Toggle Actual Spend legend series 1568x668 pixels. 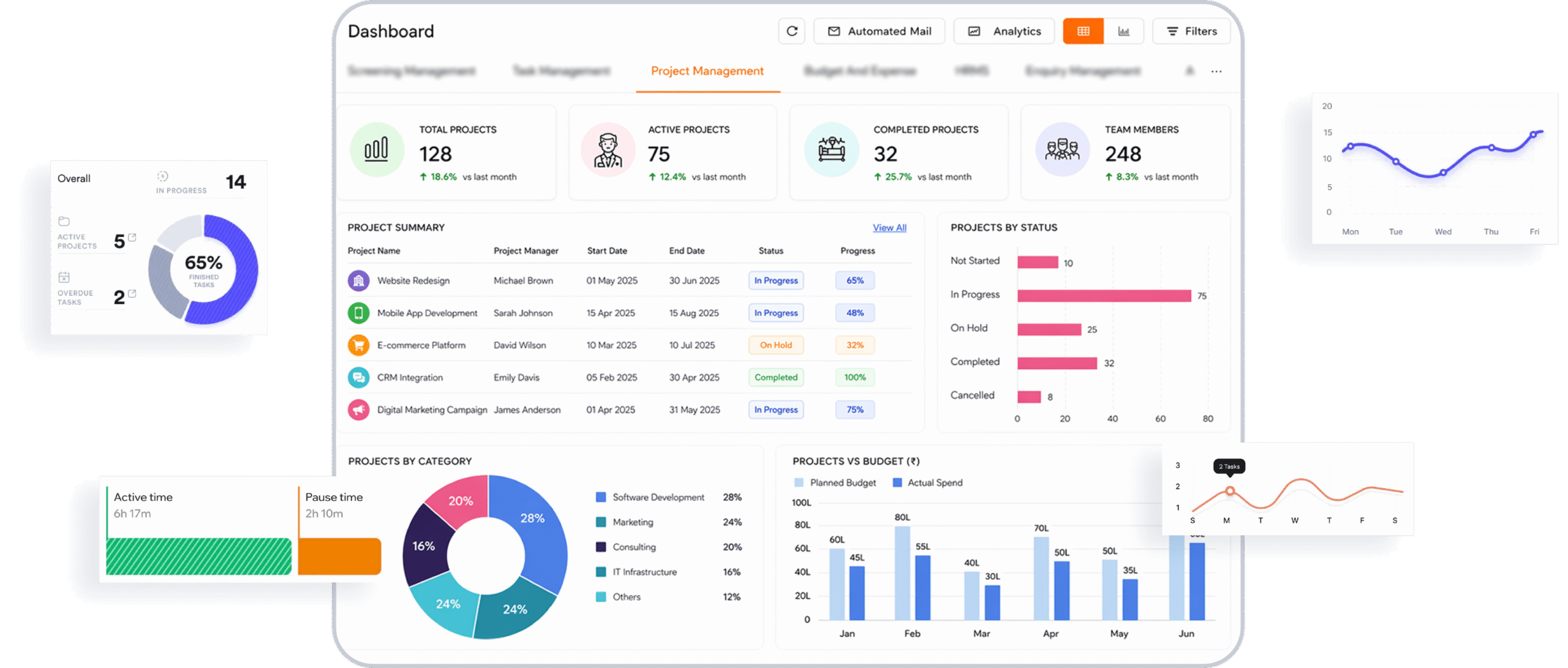(928, 482)
